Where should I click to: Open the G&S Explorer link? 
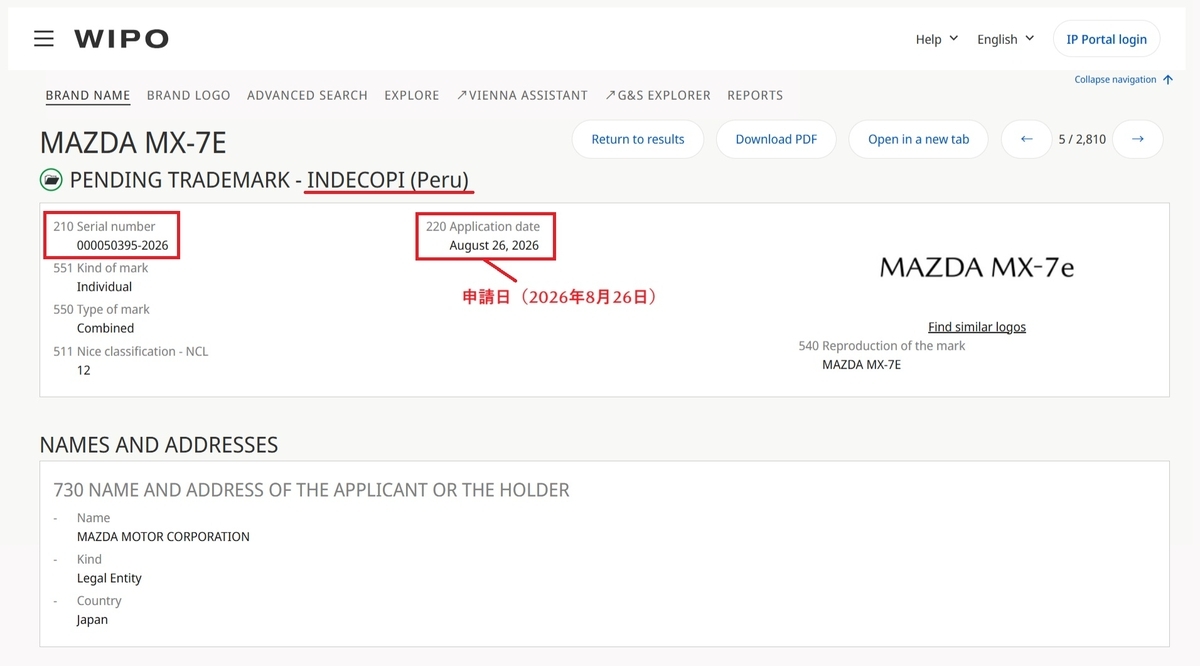click(x=658, y=95)
